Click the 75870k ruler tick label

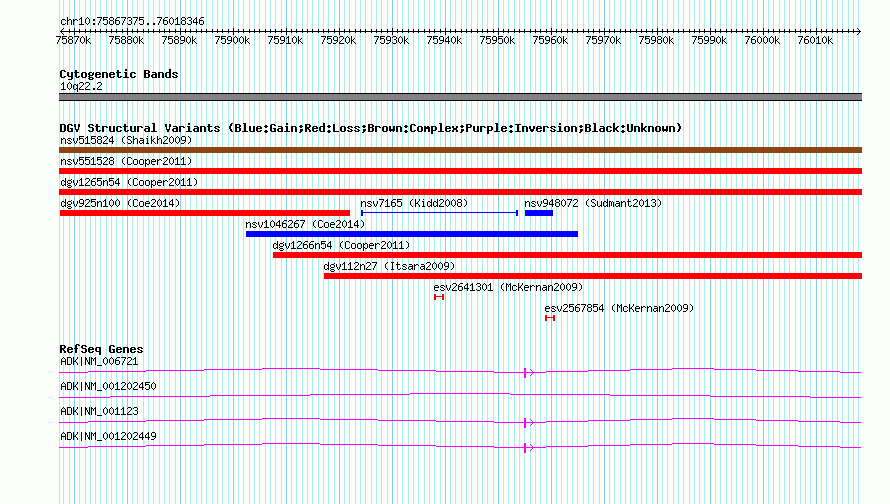[73, 40]
